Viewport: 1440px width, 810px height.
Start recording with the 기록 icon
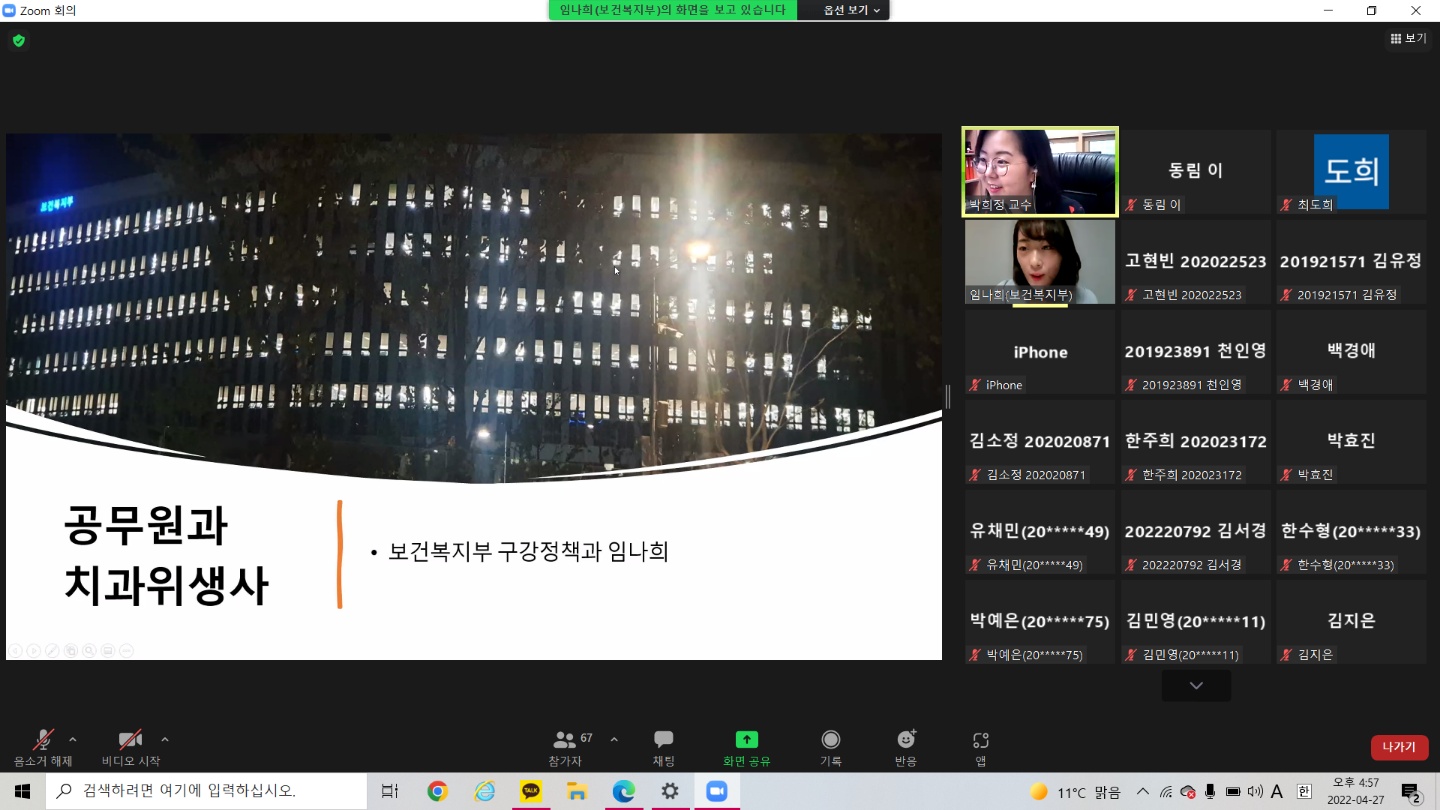click(x=830, y=747)
